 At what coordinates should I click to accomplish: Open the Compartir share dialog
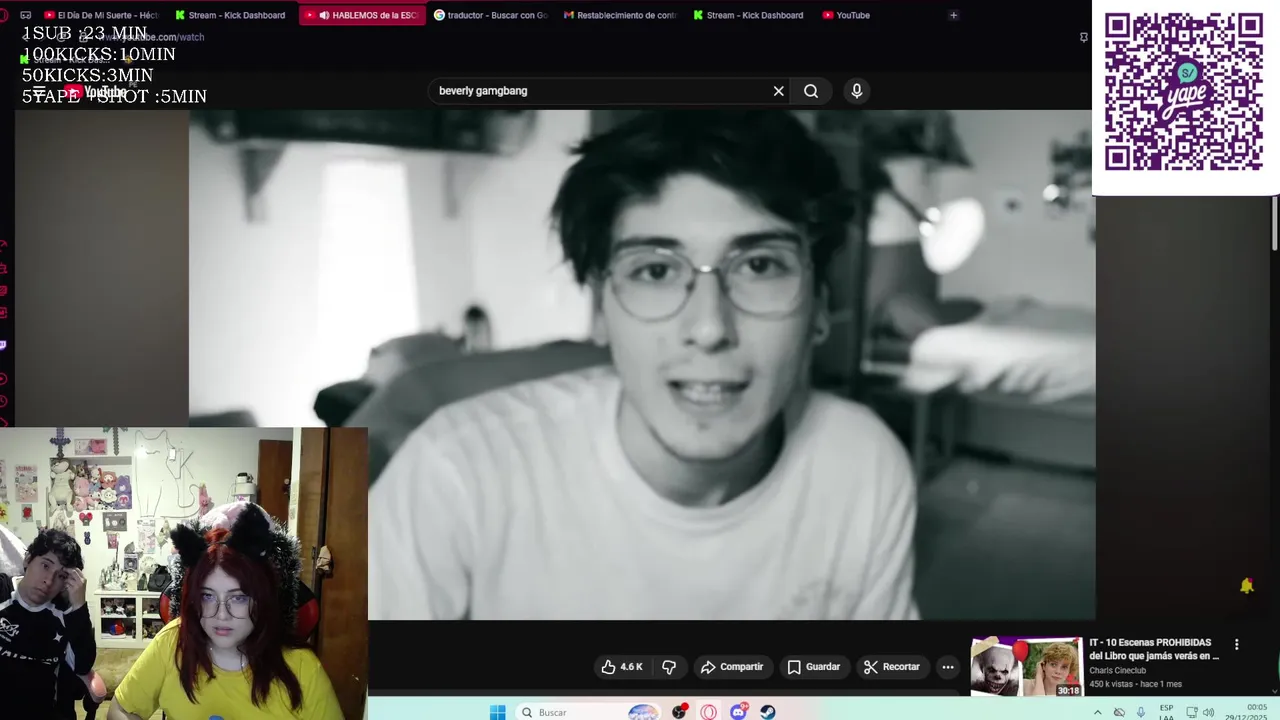click(732, 667)
